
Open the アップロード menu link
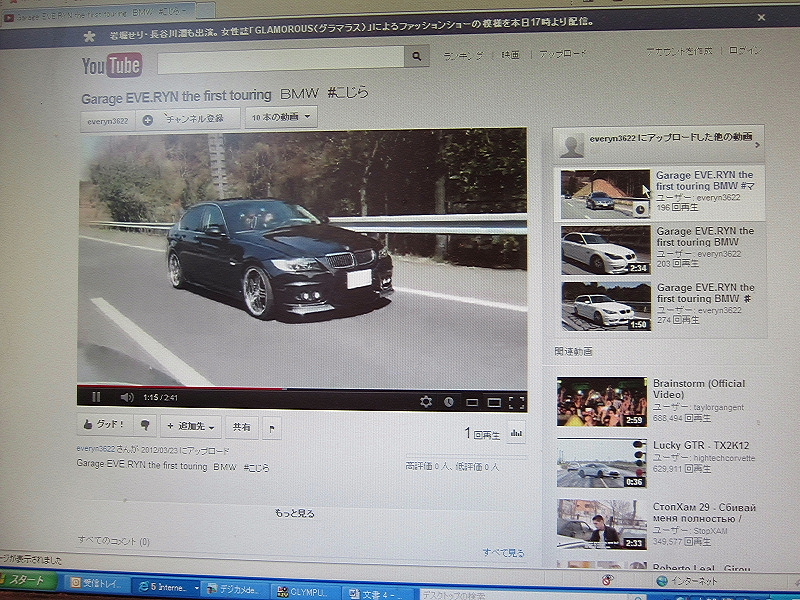pyautogui.click(x=563, y=53)
